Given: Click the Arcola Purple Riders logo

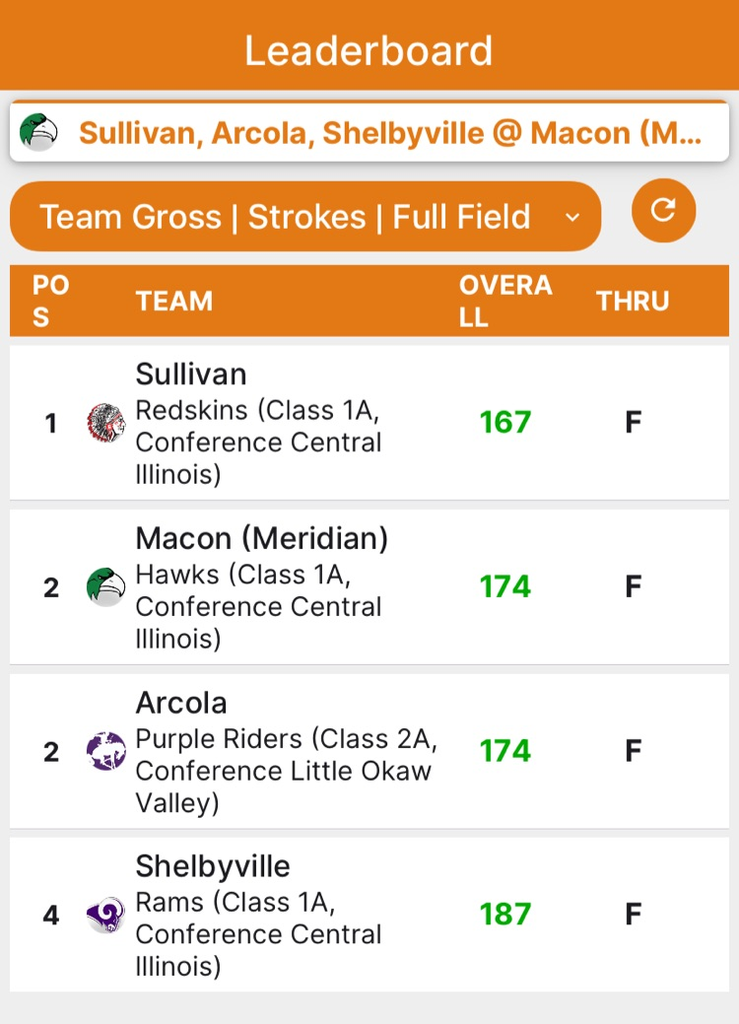Looking at the screenshot, I should point(106,751).
